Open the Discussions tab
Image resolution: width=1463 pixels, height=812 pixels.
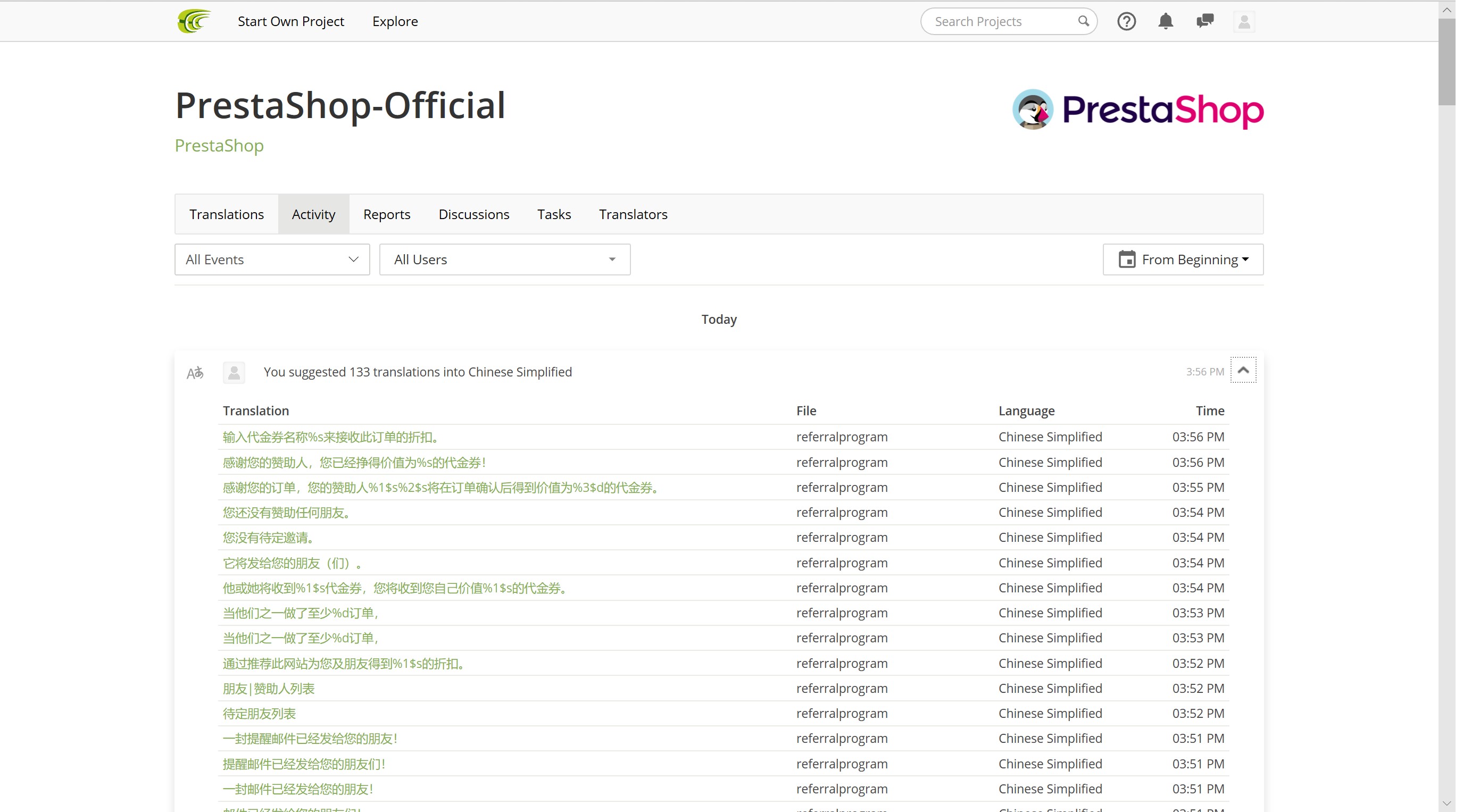click(473, 215)
